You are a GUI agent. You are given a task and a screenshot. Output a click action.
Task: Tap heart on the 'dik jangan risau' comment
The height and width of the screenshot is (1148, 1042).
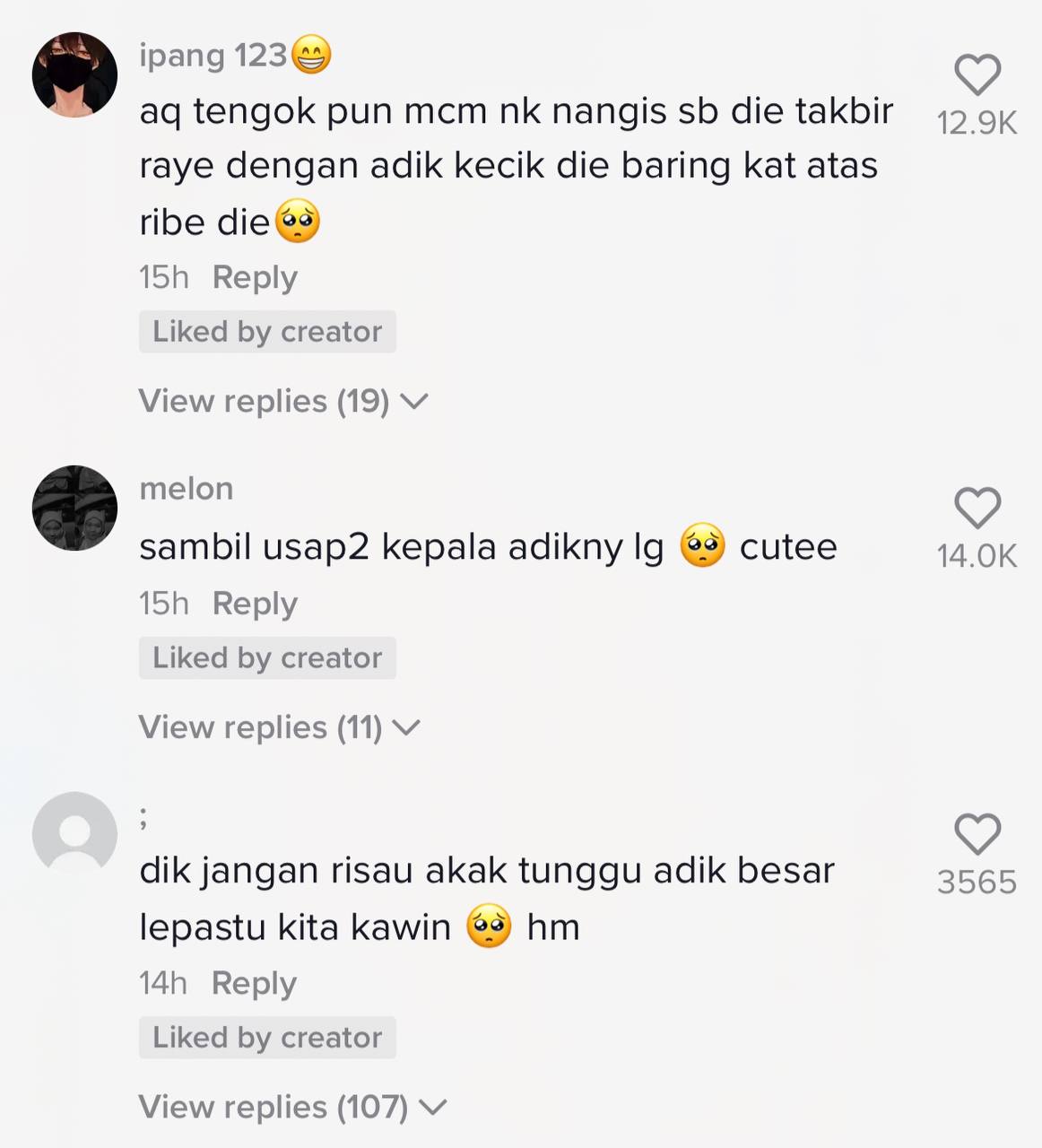pyautogui.click(x=977, y=834)
